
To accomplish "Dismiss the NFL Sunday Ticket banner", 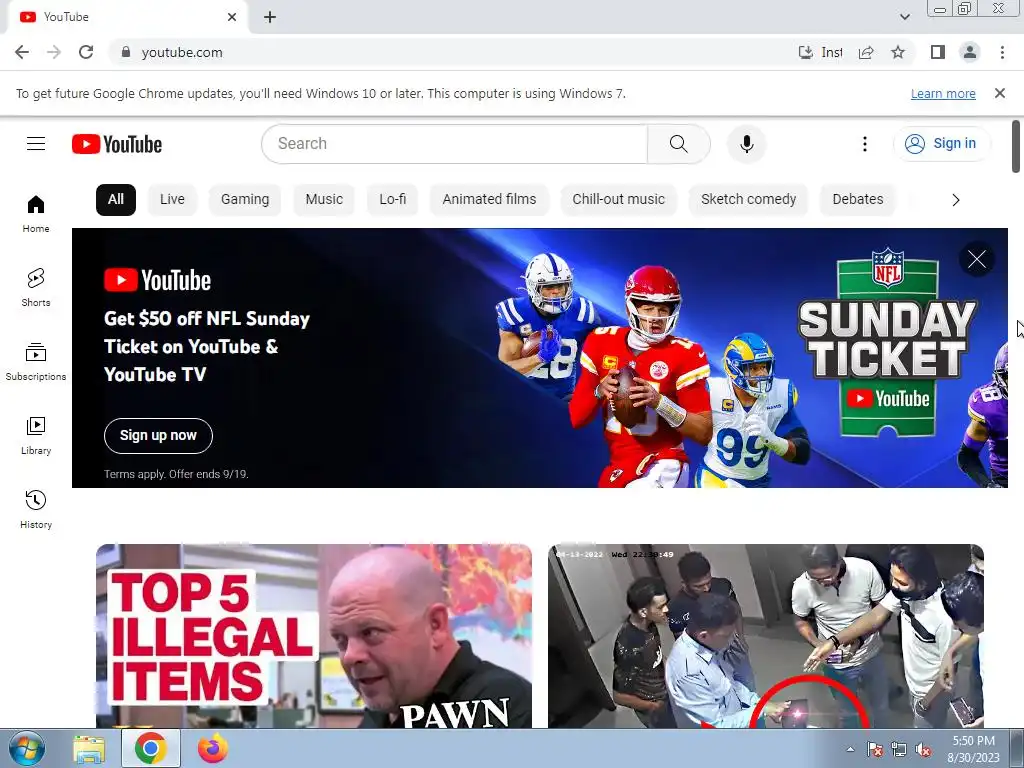I will pos(977,259).
